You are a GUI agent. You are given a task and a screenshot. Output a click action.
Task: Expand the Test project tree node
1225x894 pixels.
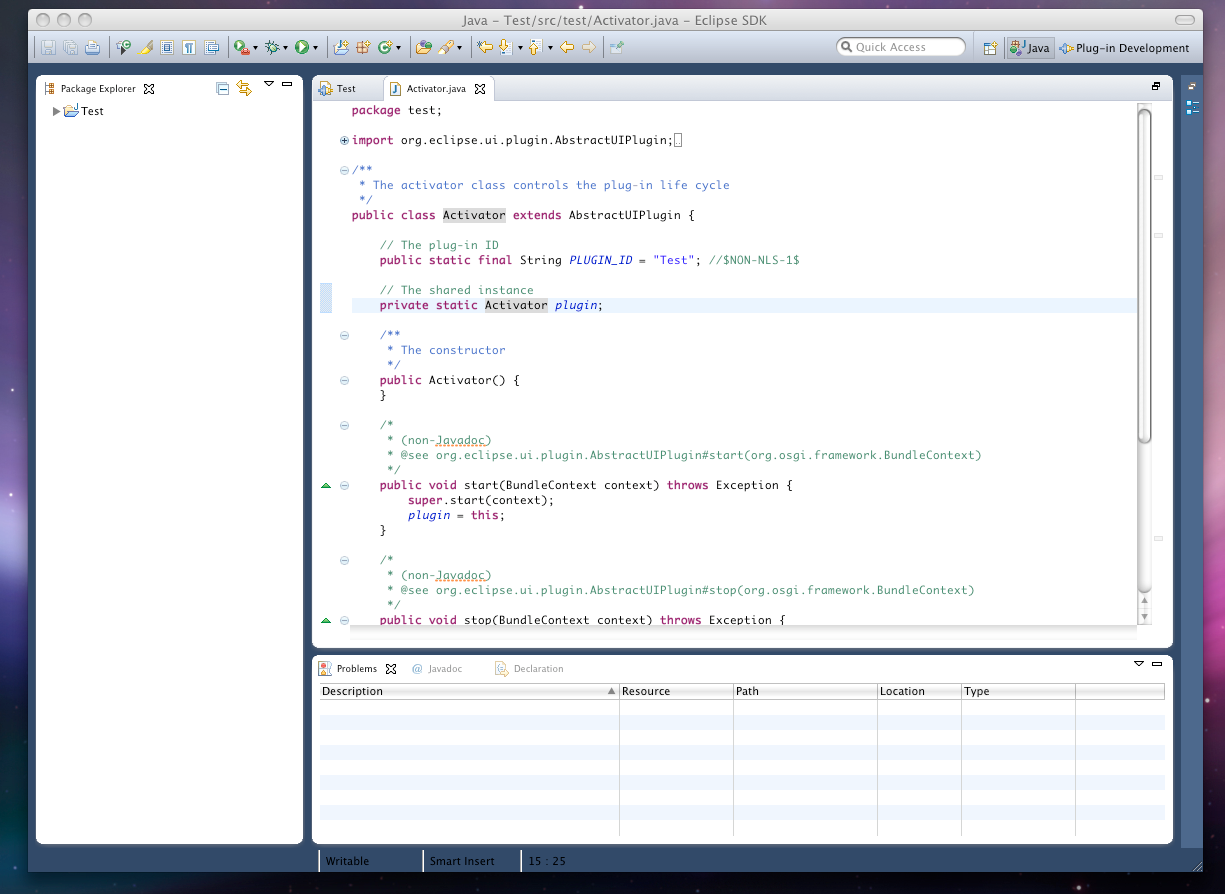pos(56,111)
